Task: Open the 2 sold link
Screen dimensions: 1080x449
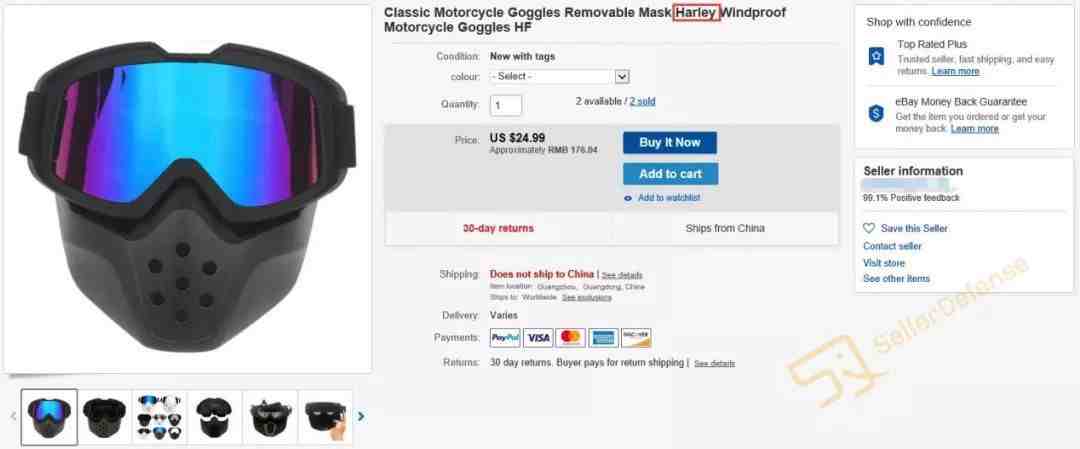Action: tap(642, 101)
